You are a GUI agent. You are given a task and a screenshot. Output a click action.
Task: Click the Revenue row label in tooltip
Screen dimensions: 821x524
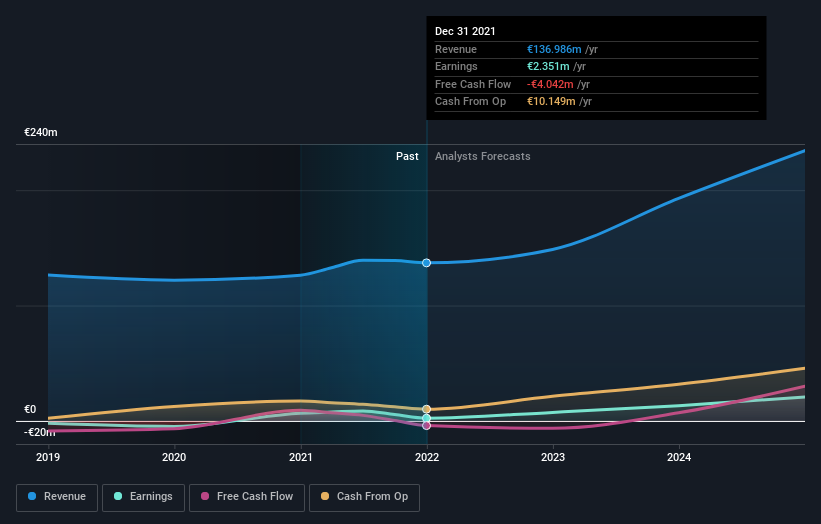coord(456,49)
